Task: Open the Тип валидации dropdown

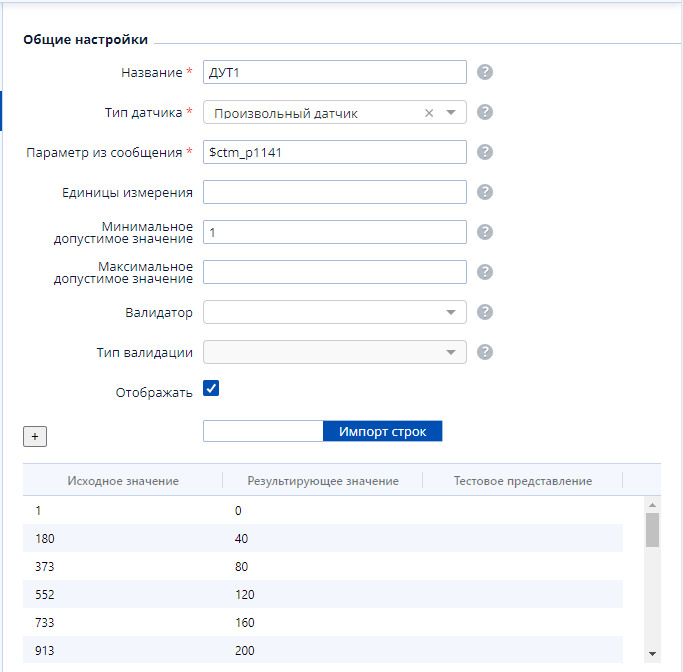Action: [335, 352]
